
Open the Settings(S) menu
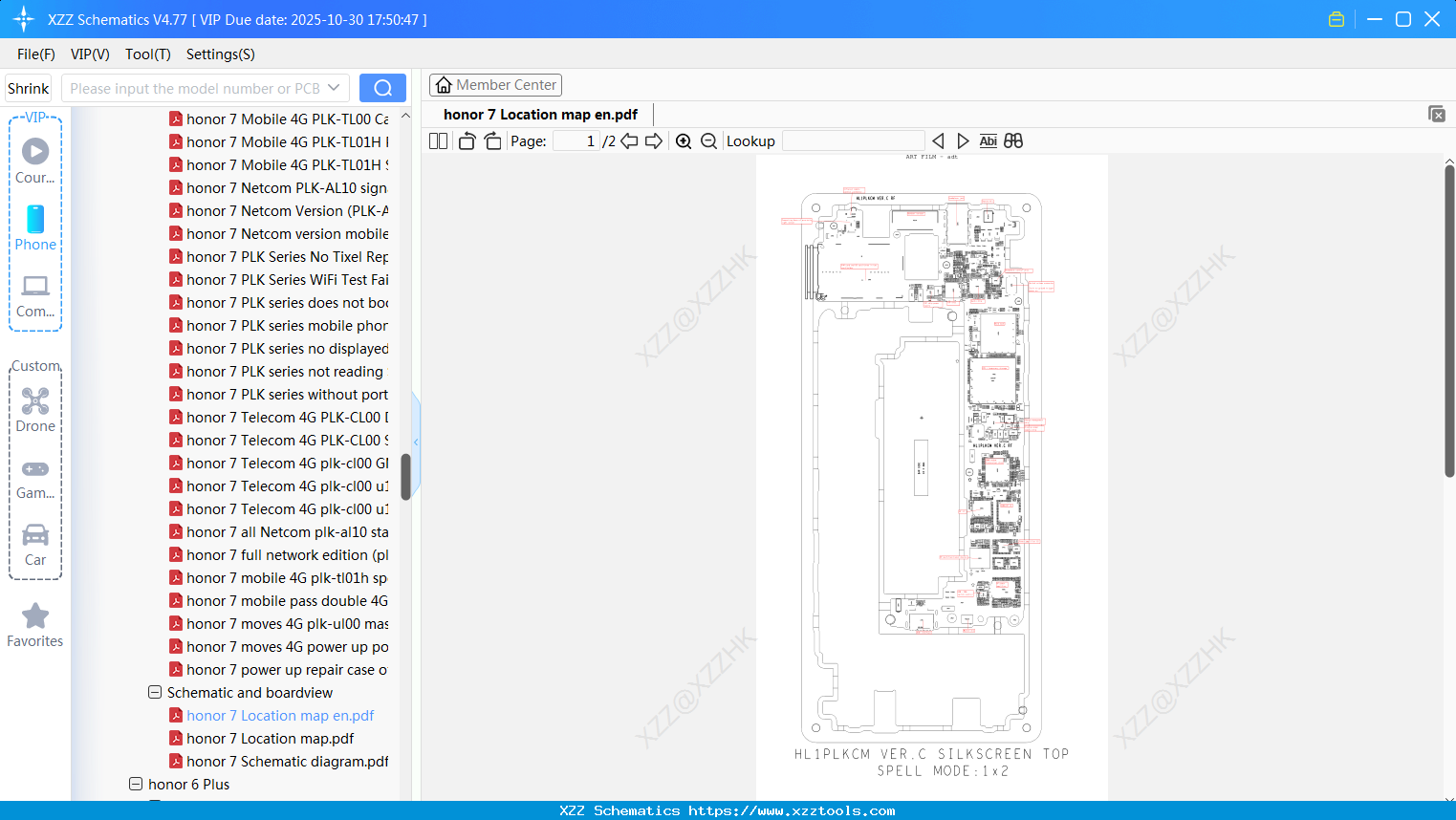pyautogui.click(x=221, y=54)
